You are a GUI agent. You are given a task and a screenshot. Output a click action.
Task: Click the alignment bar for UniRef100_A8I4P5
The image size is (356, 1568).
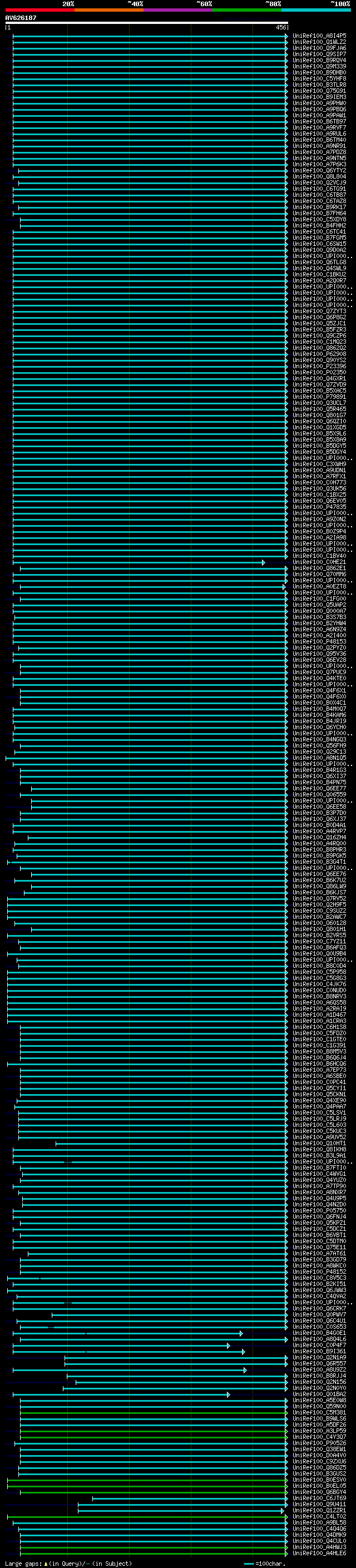[150, 36]
